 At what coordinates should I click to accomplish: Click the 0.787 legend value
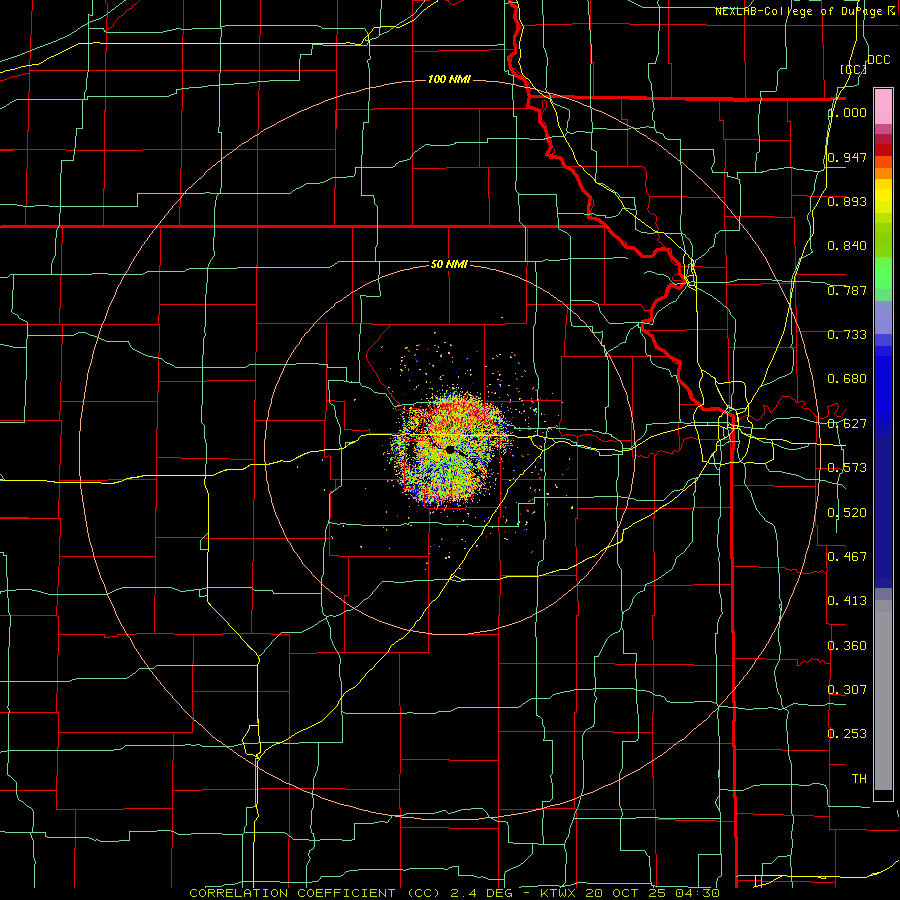847,290
